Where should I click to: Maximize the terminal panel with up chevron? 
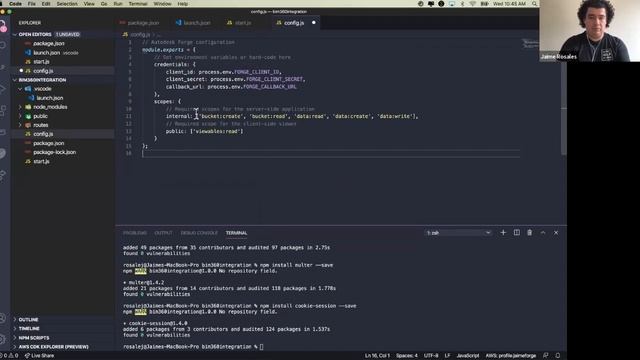543,233
